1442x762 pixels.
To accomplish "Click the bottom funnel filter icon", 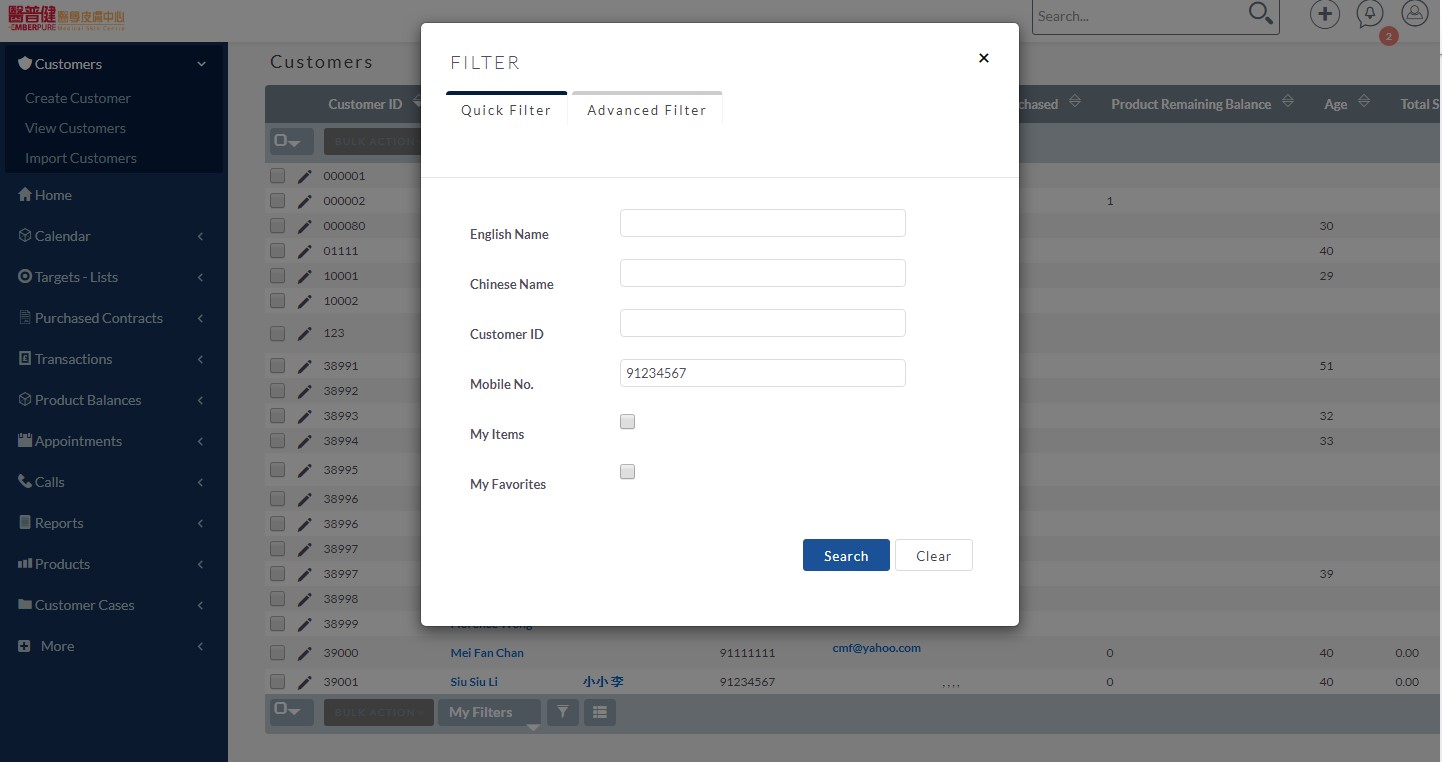I will (563, 712).
